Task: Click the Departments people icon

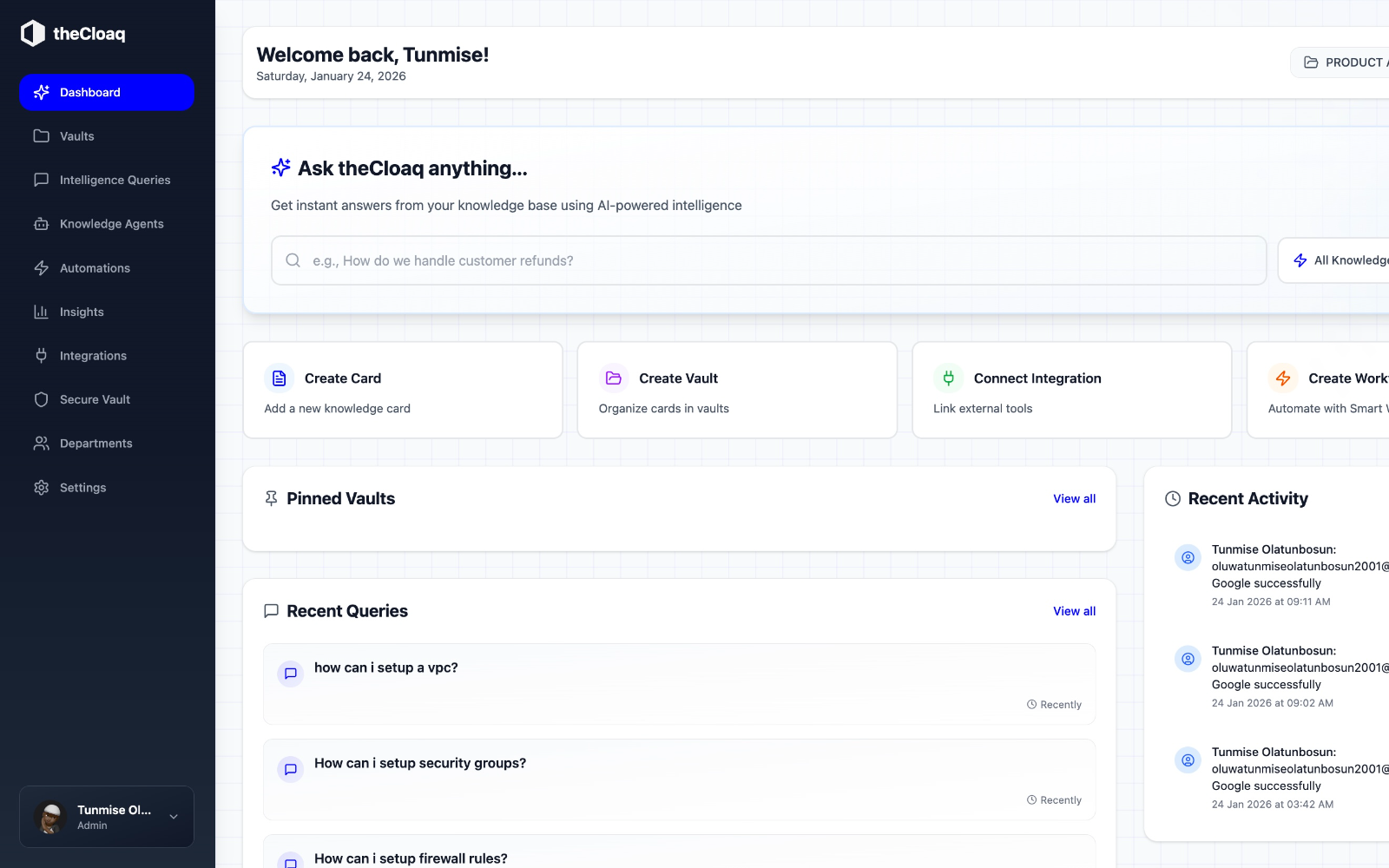Action: click(x=41, y=443)
